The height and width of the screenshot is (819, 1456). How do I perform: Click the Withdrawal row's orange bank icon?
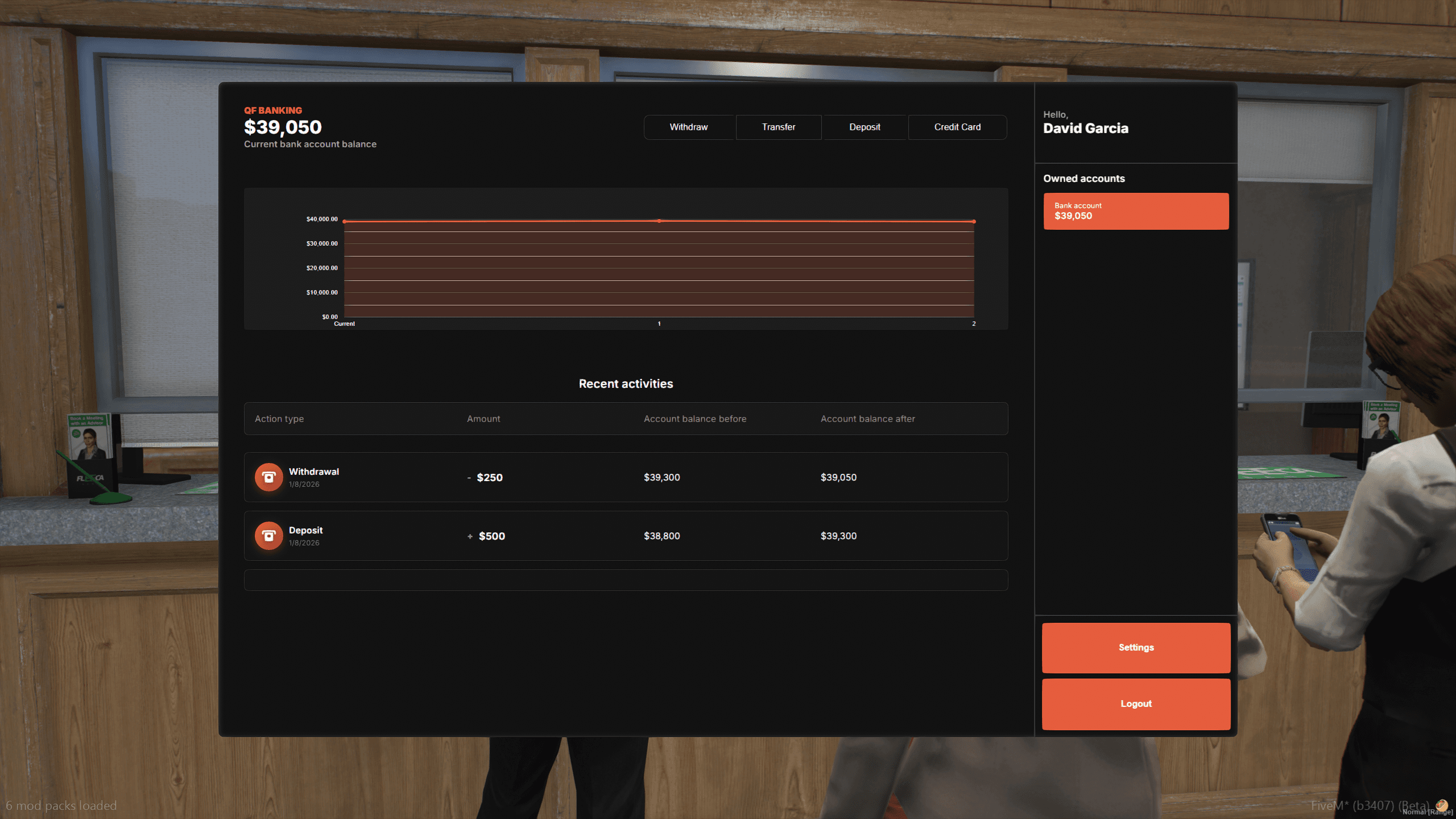click(x=268, y=477)
